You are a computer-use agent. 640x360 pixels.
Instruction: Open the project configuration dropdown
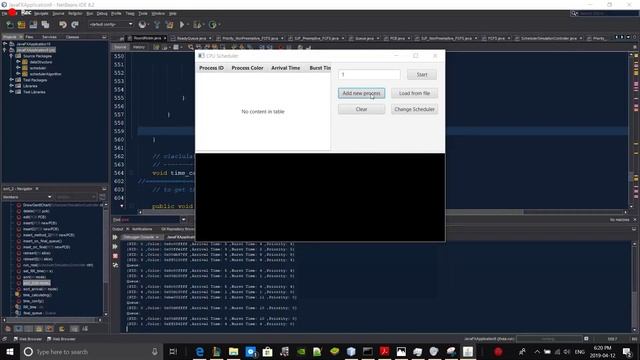111,24
